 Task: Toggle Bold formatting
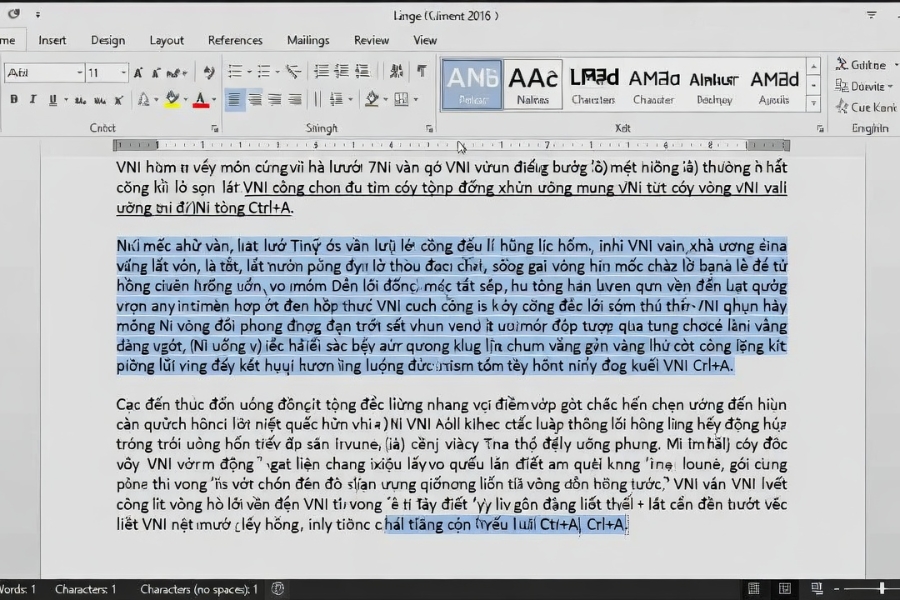[13, 98]
